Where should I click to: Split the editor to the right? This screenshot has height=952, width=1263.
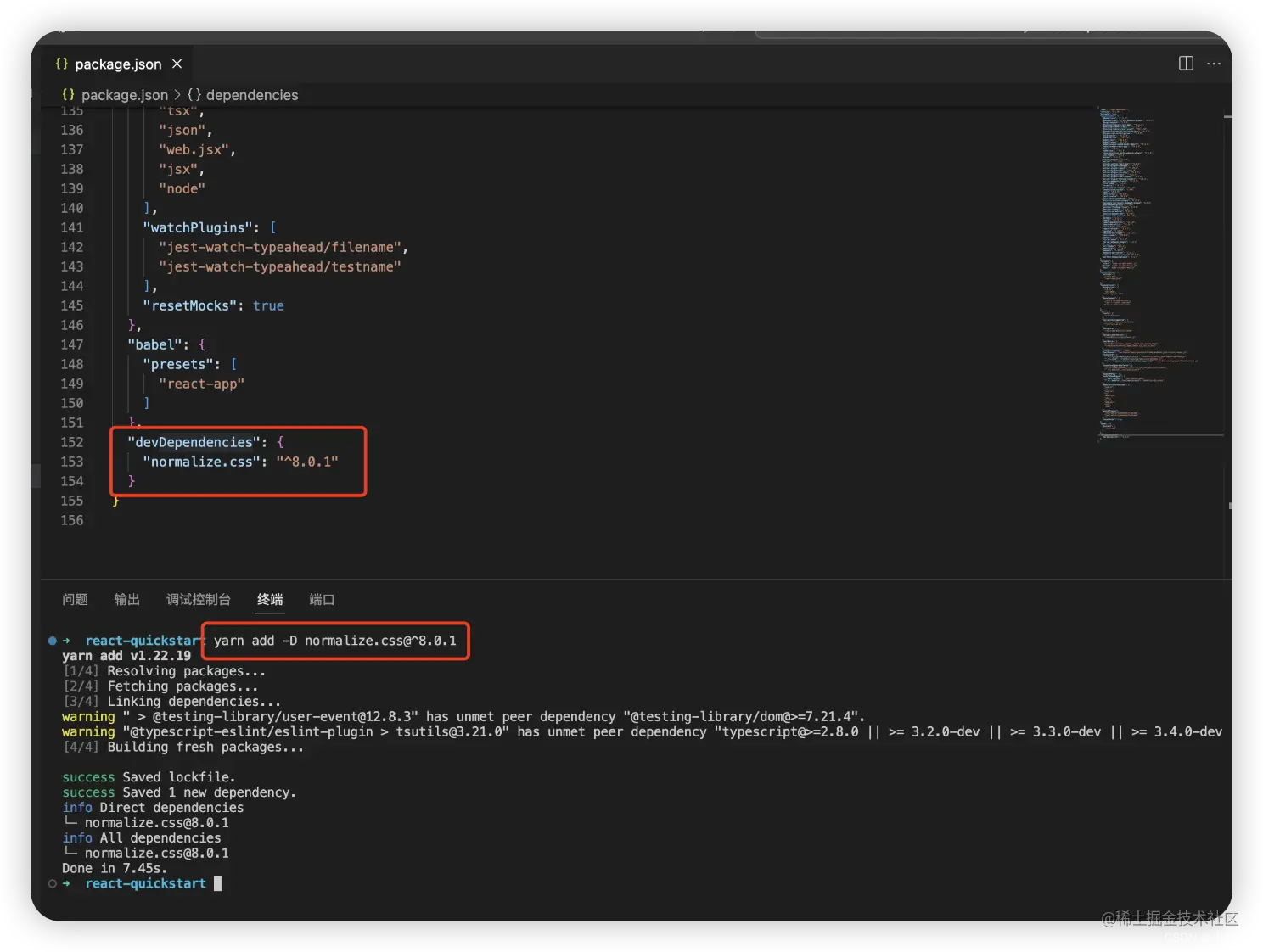coord(1186,64)
